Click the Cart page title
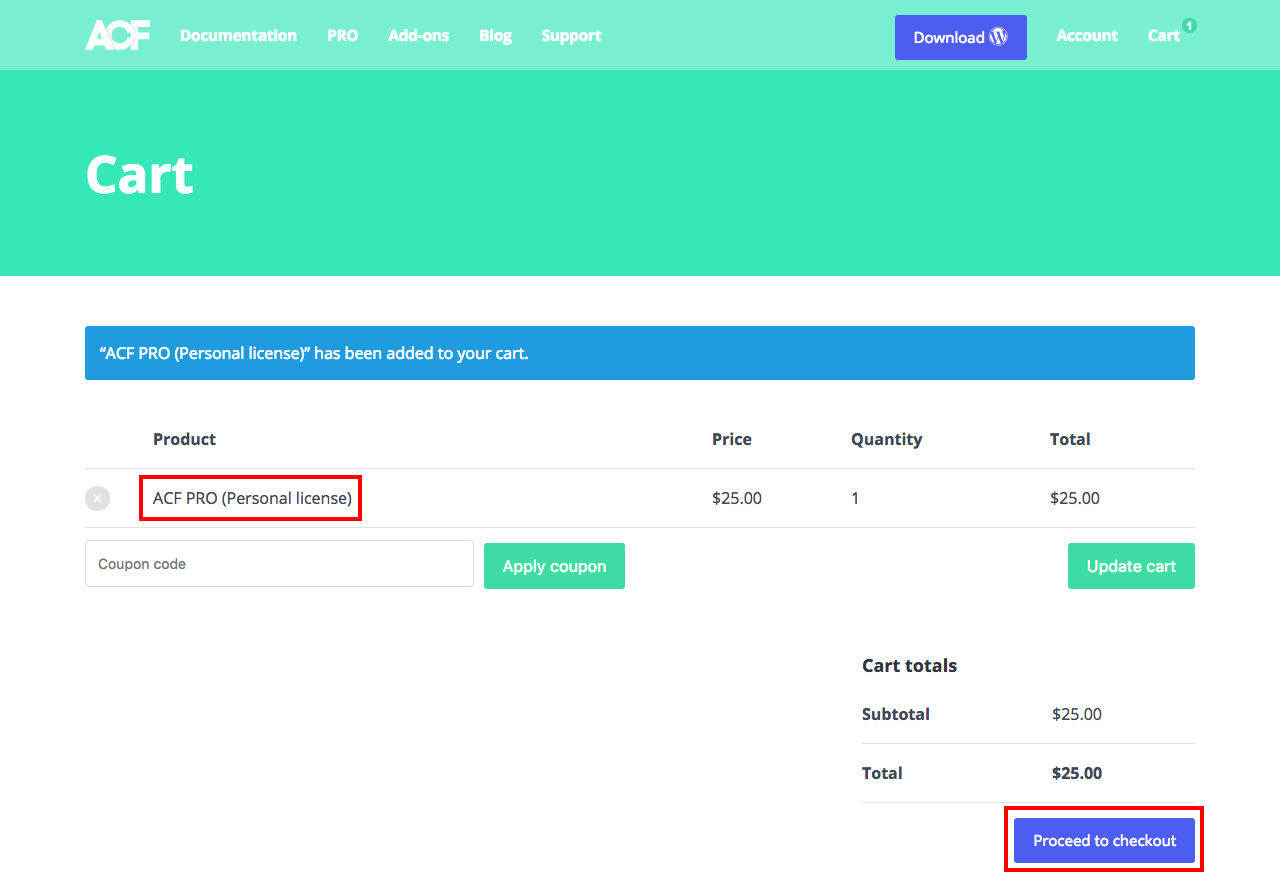Image resolution: width=1280 pixels, height=881 pixels. (x=140, y=174)
